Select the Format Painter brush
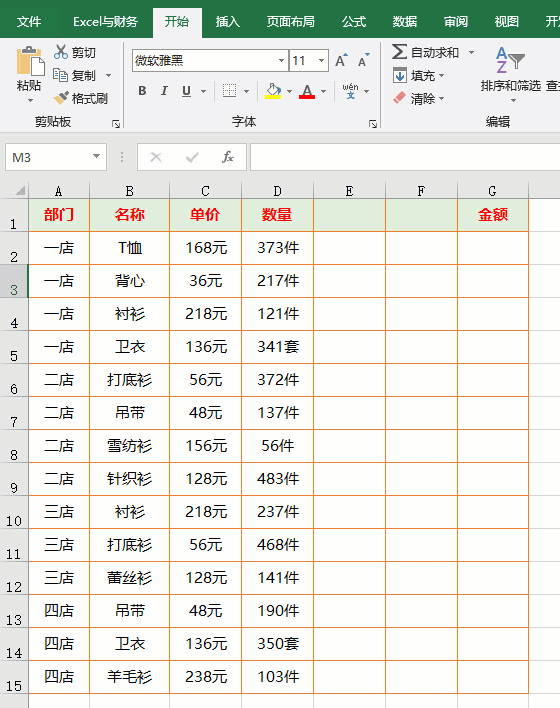The image size is (560, 708). click(x=61, y=98)
